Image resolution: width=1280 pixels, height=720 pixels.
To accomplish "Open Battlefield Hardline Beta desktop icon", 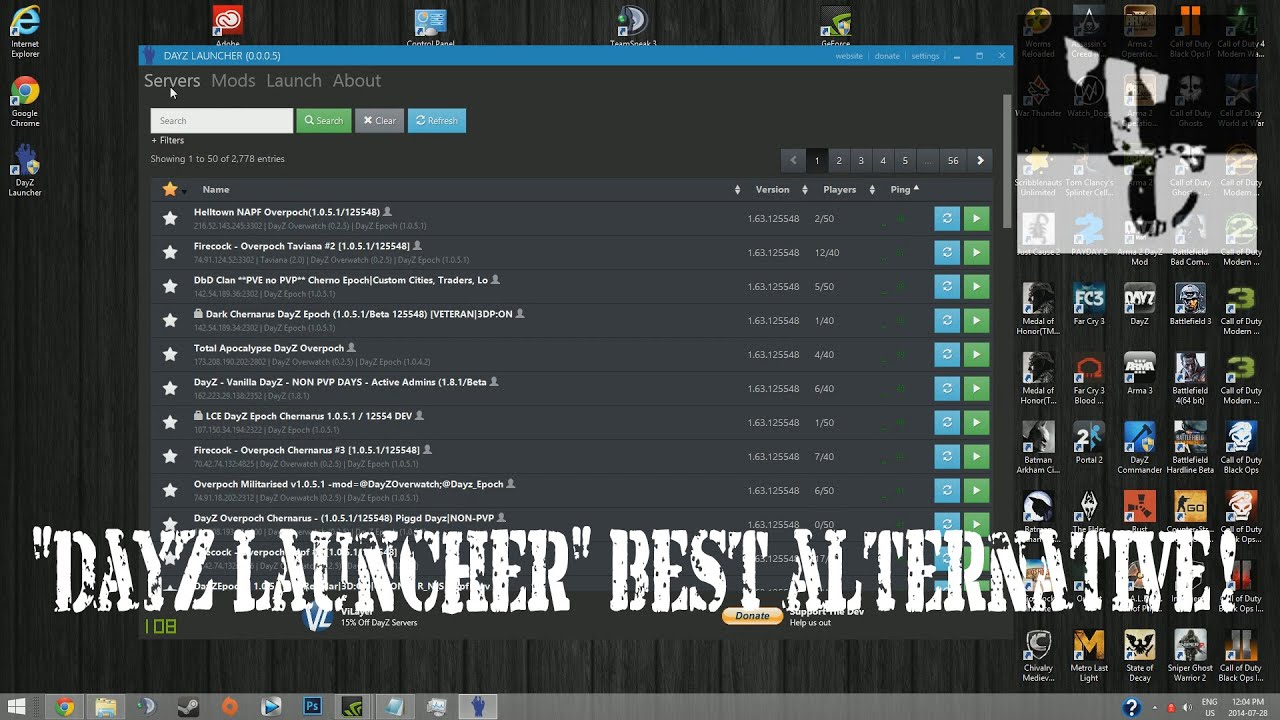I will point(1190,448).
